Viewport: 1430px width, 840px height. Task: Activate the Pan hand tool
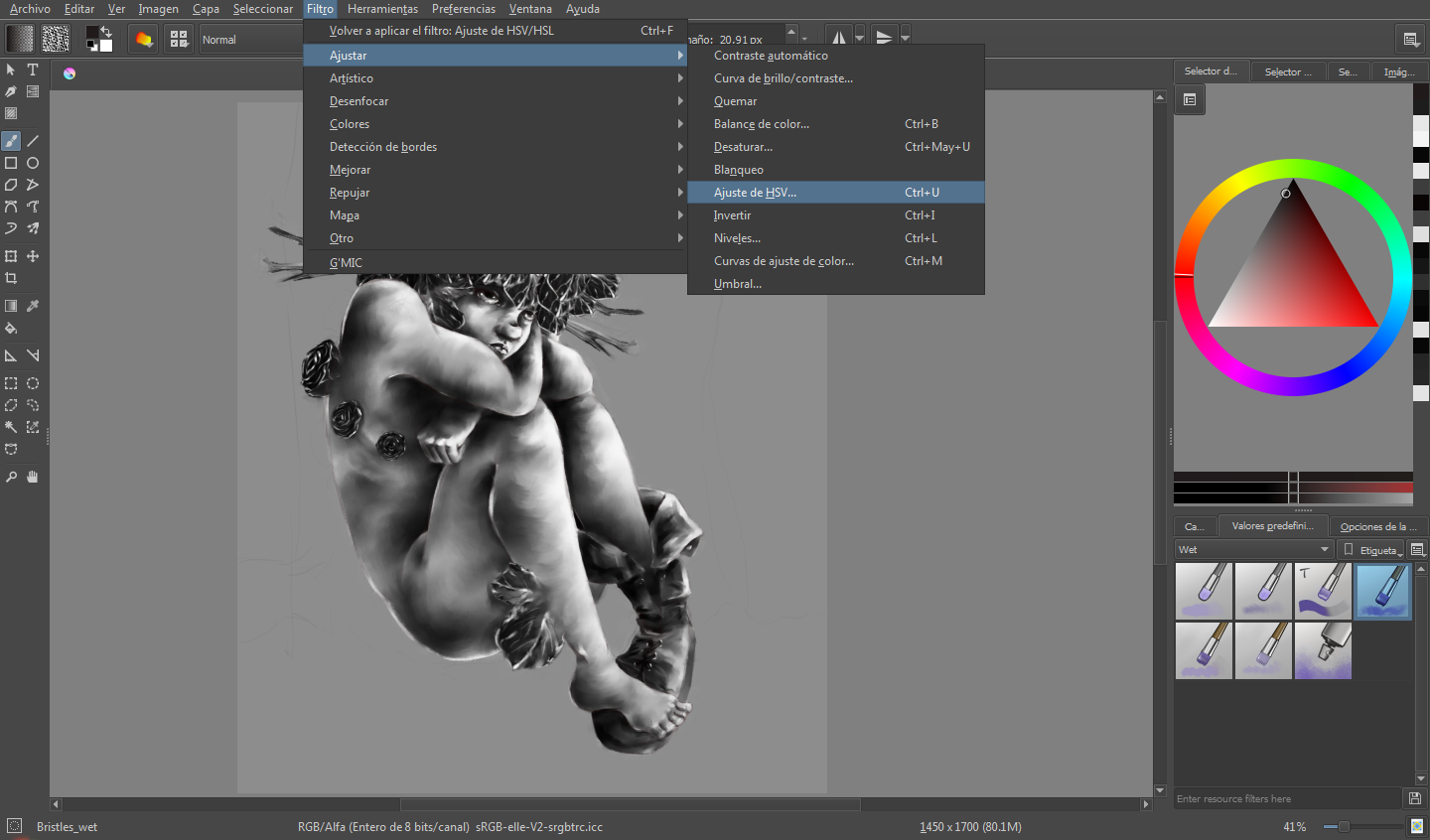33,477
